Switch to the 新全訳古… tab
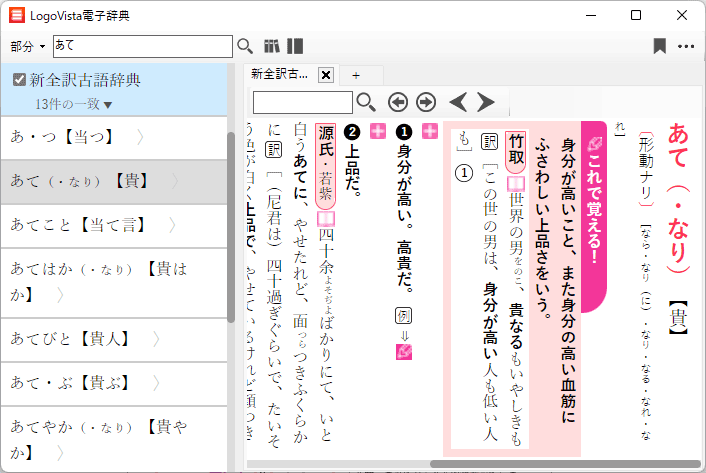Screen dimensions: 706x473 [280, 74]
